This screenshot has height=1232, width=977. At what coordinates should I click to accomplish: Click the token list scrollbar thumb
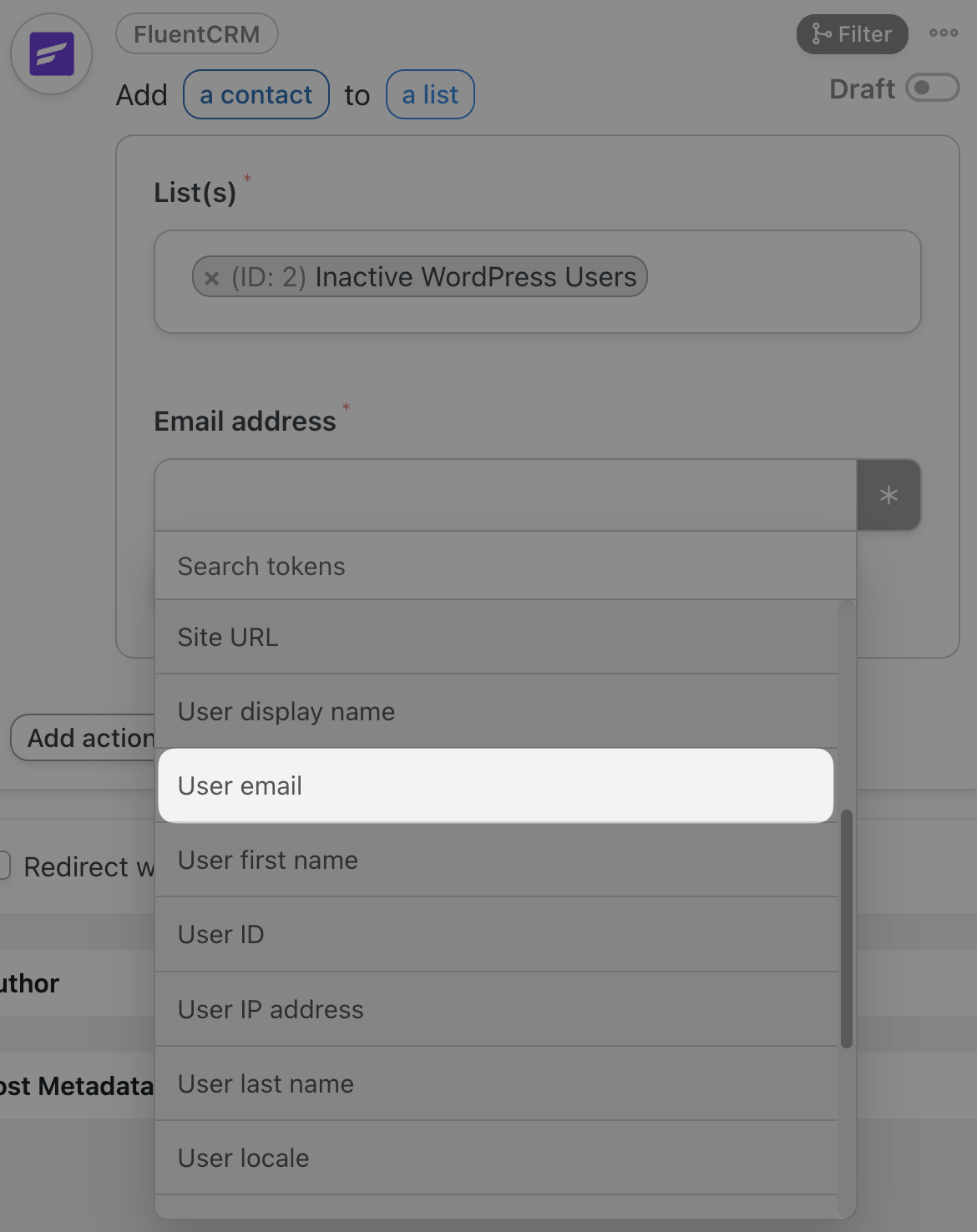point(847,928)
